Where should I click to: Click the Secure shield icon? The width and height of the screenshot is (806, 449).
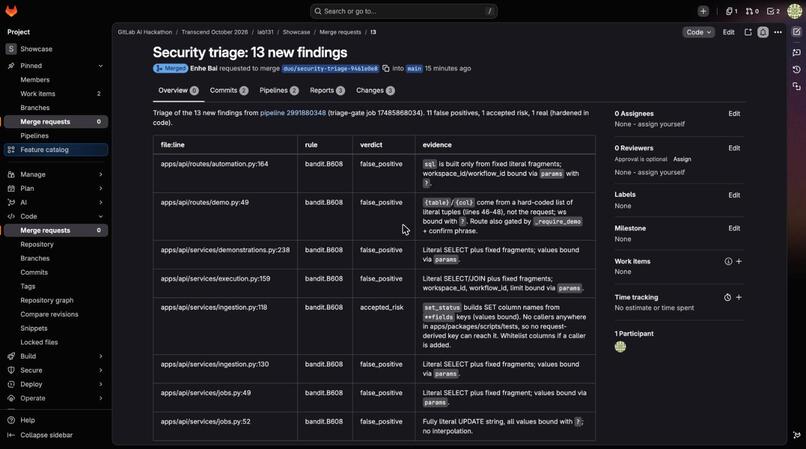pyautogui.click(x=11, y=370)
